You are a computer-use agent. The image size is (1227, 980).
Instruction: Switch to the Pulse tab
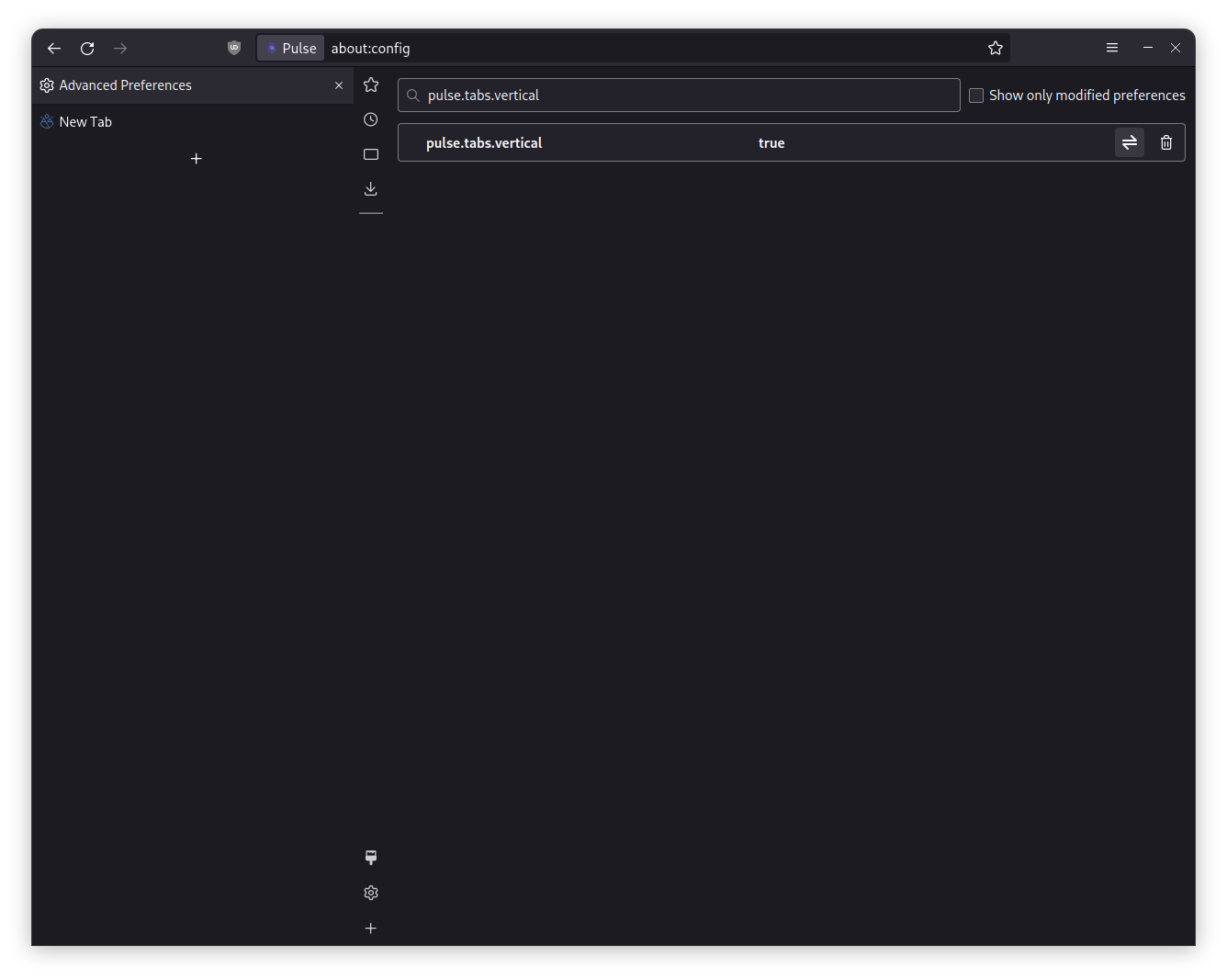[290, 48]
